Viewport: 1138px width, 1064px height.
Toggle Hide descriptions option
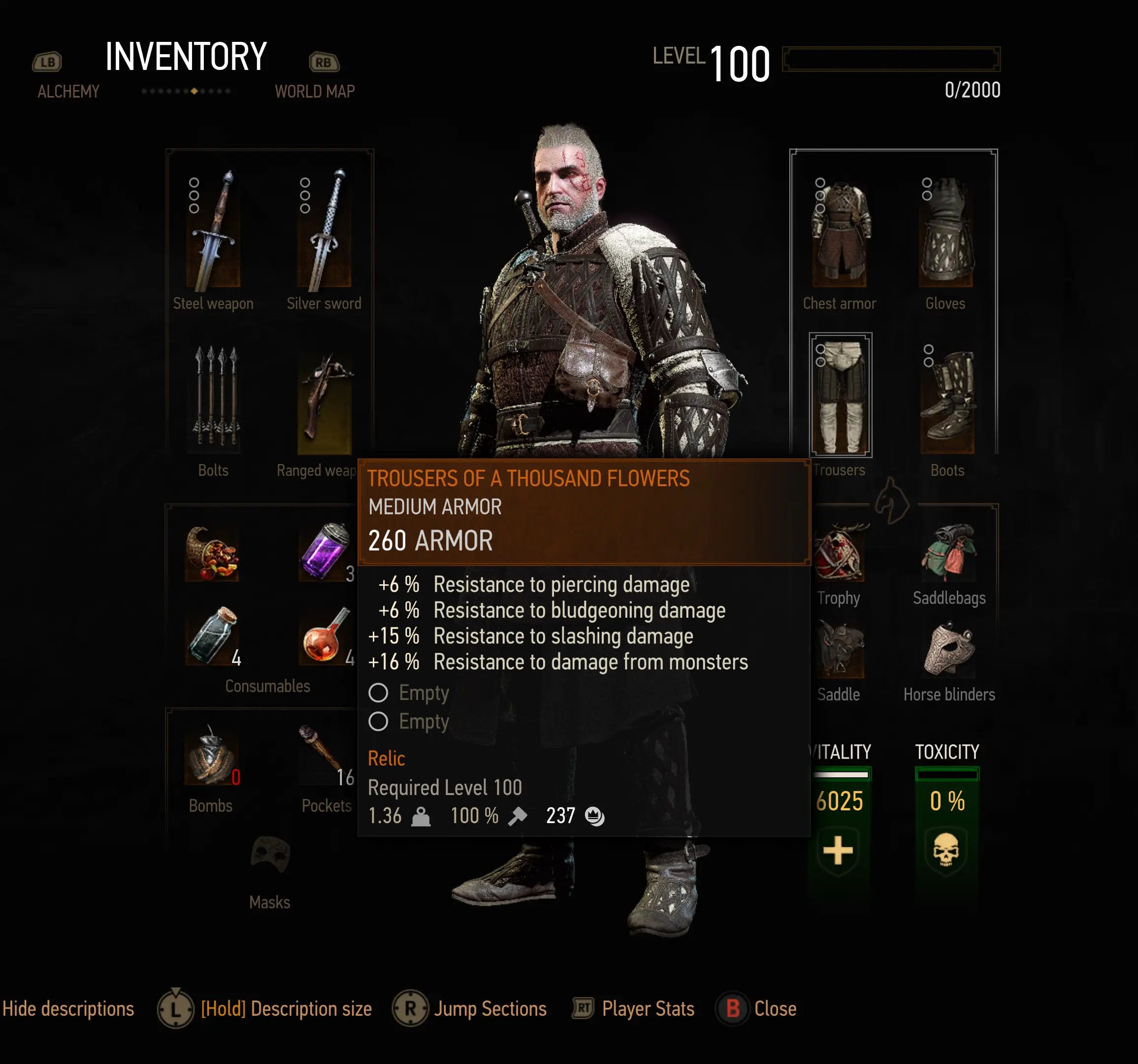[67, 1008]
